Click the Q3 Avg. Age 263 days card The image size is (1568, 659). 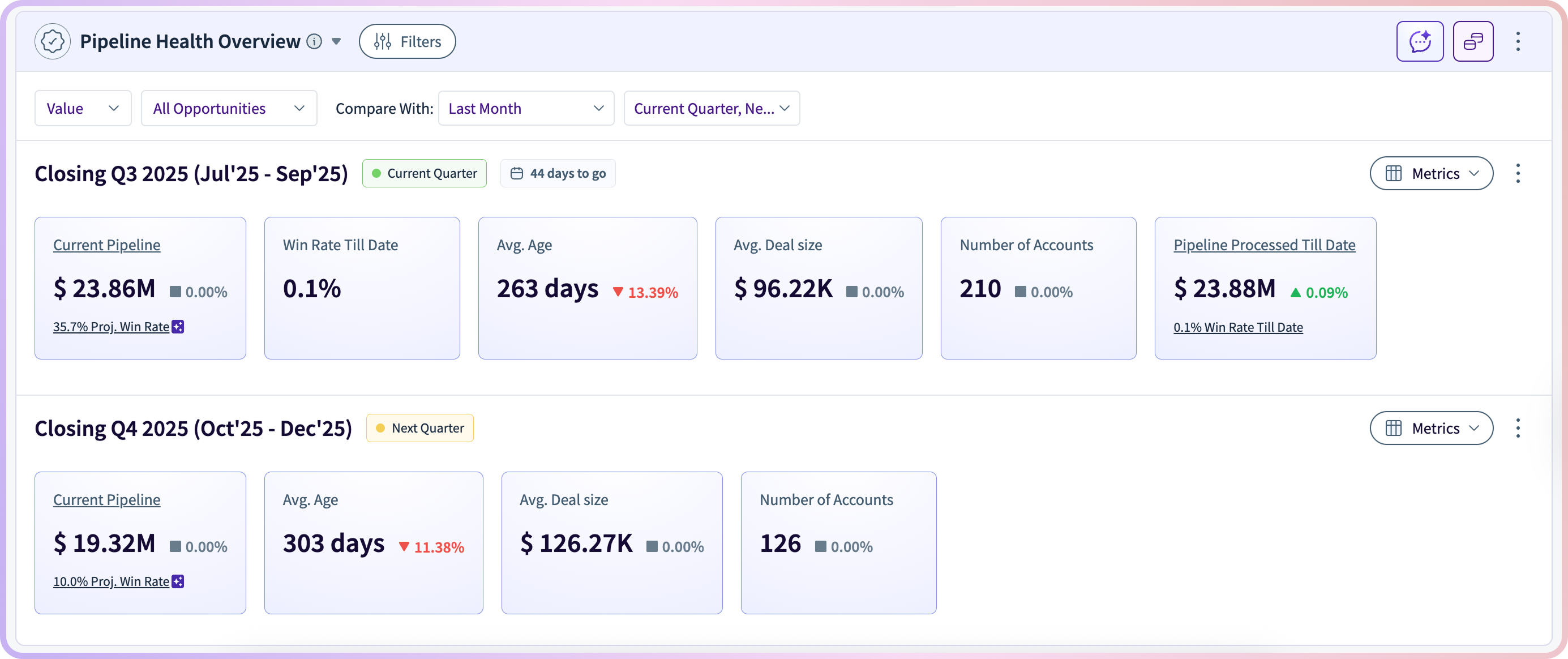point(587,288)
